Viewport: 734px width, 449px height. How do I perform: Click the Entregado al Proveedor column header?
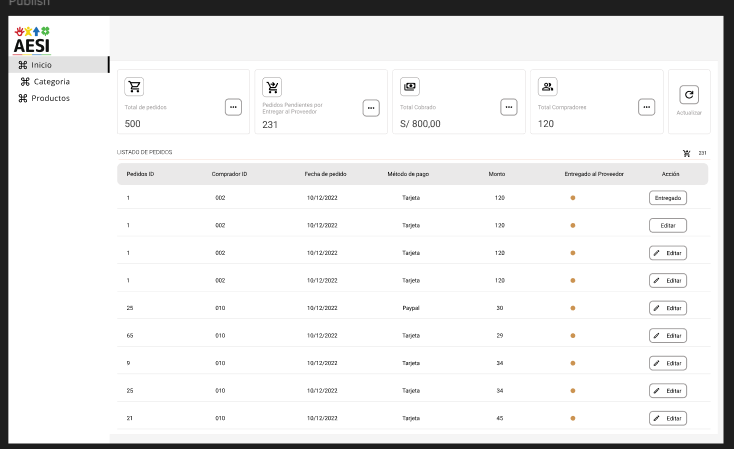tap(594, 174)
